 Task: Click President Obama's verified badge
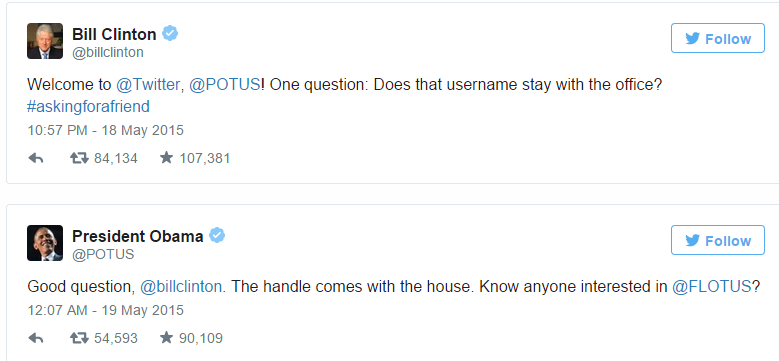[217, 235]
